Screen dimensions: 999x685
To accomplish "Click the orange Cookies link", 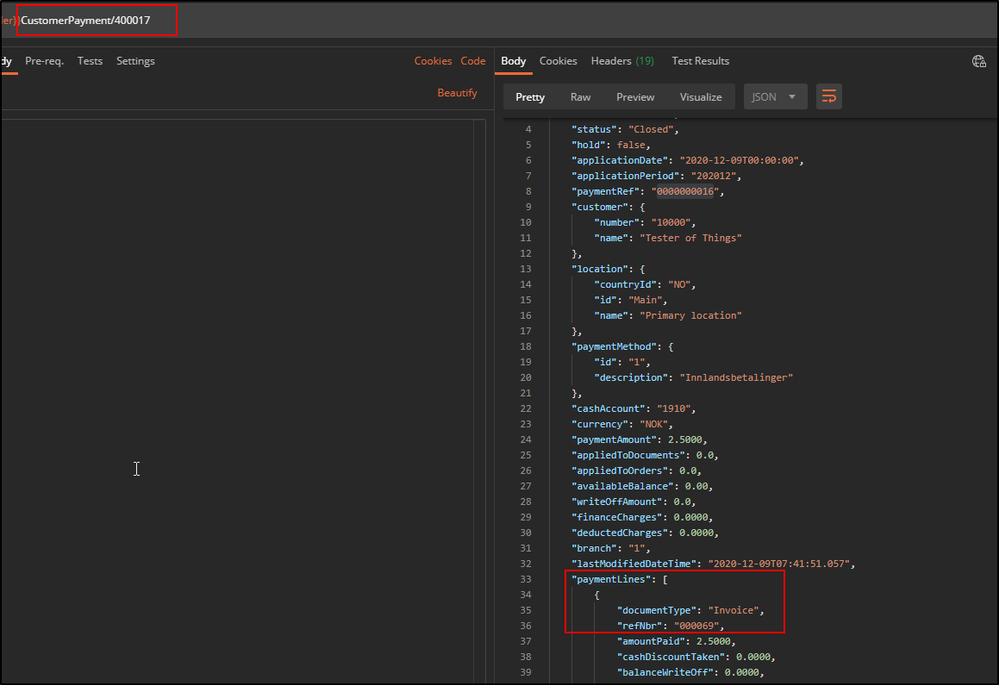I will [433, 61].
